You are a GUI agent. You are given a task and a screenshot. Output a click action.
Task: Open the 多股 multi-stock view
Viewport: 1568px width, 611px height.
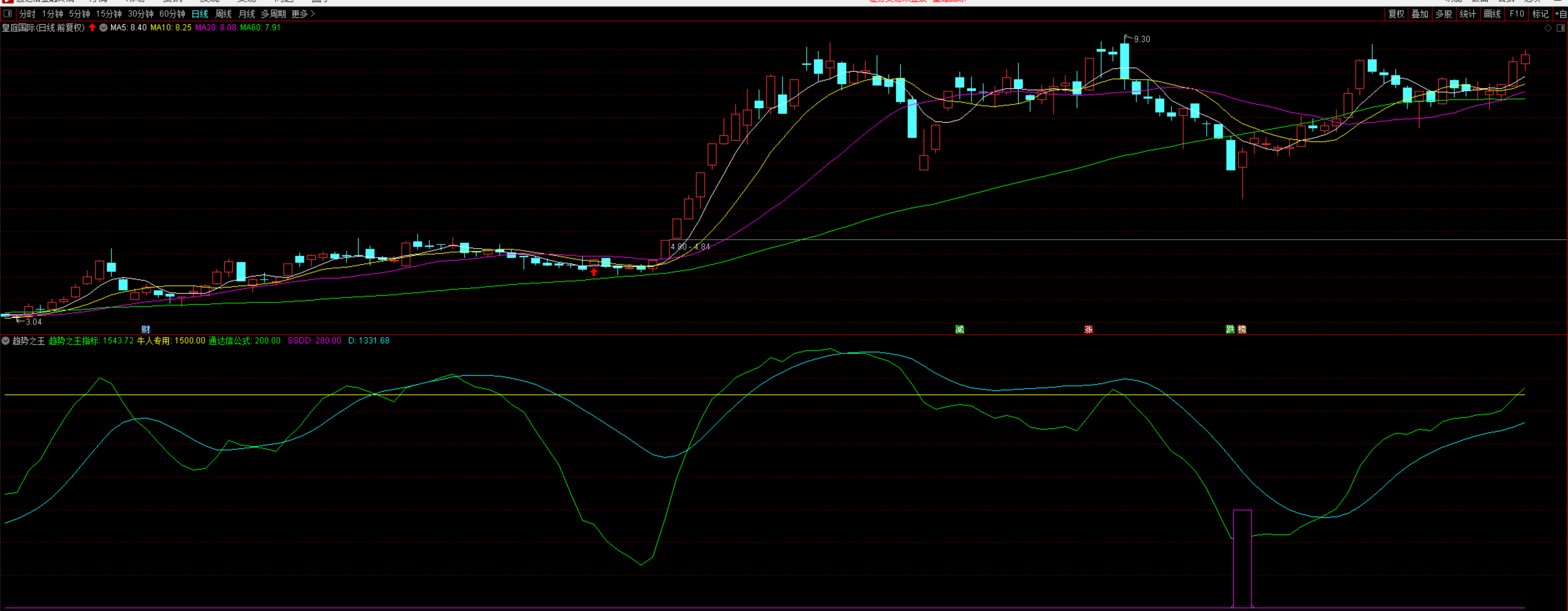click(1444, 13)
